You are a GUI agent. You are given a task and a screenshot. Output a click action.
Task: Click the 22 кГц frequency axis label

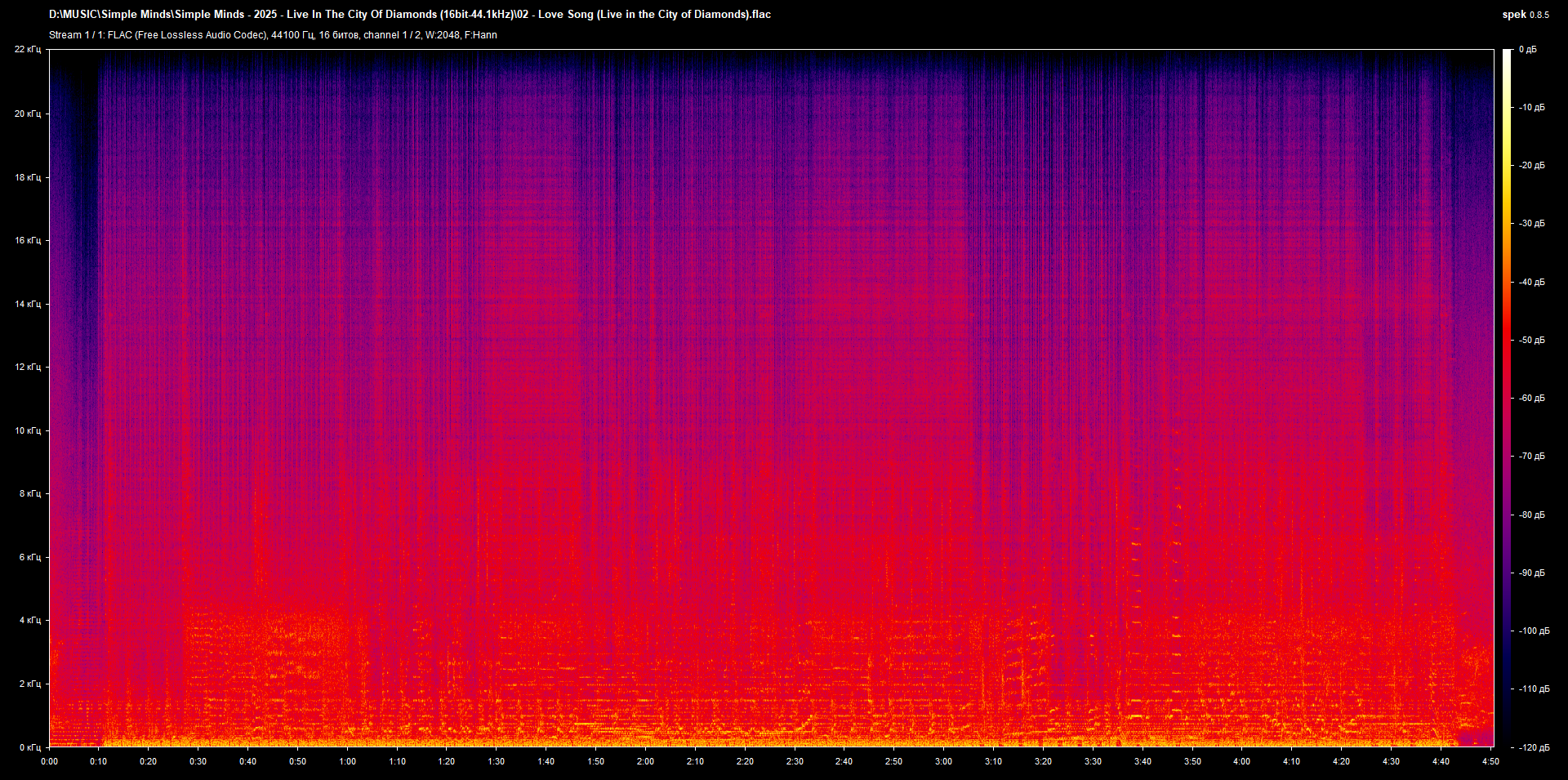pyautogui.click(x=27, y=49)
